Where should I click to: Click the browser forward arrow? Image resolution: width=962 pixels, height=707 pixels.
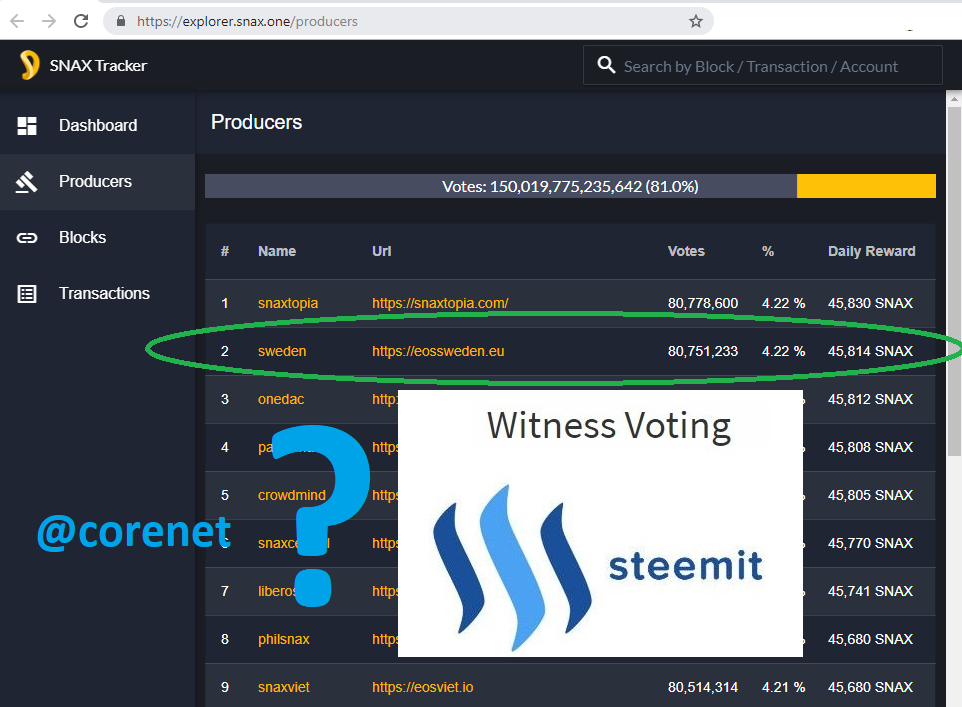48,21
